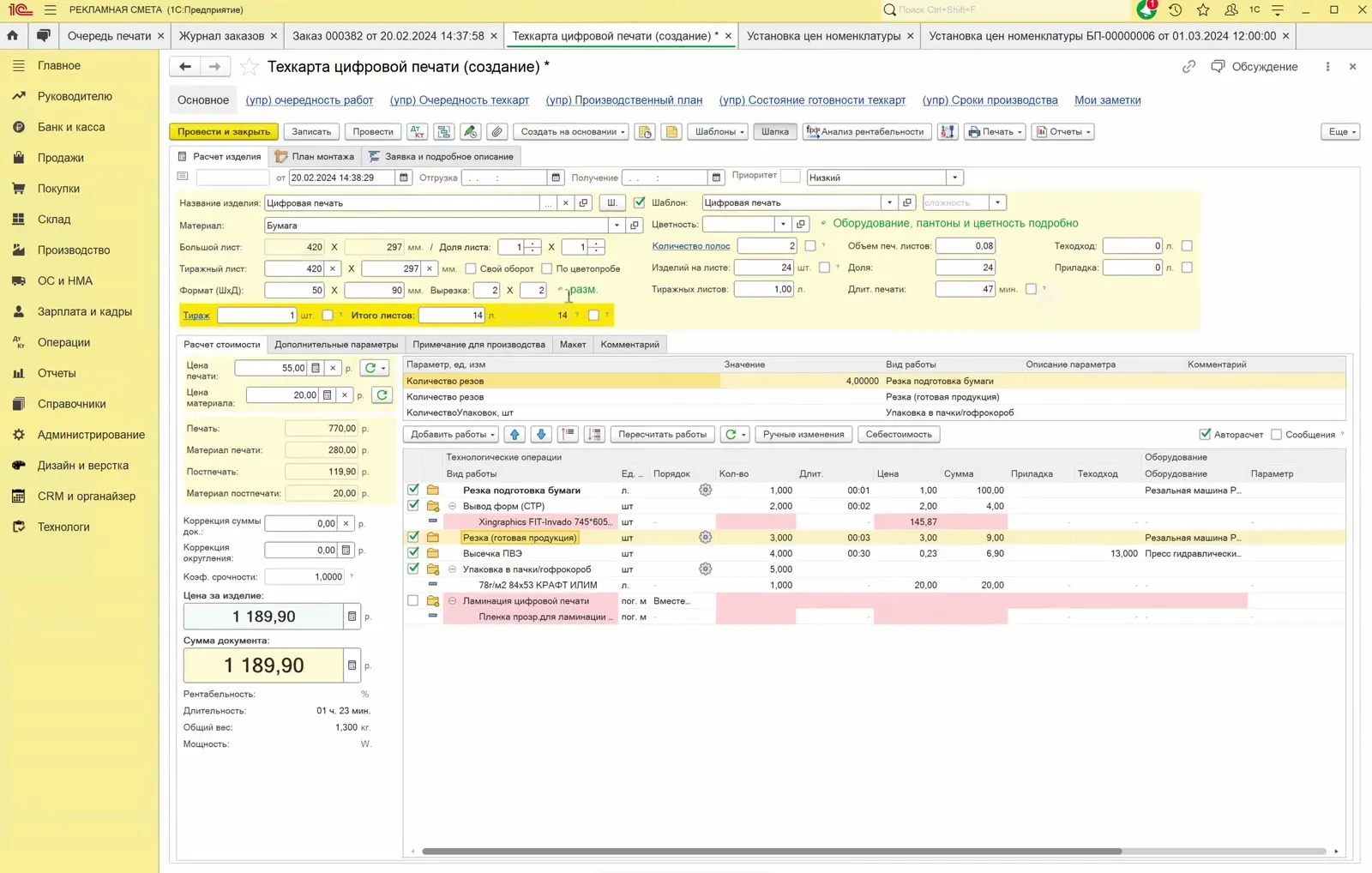Click Пересчитать работы button

coord(663,435)
